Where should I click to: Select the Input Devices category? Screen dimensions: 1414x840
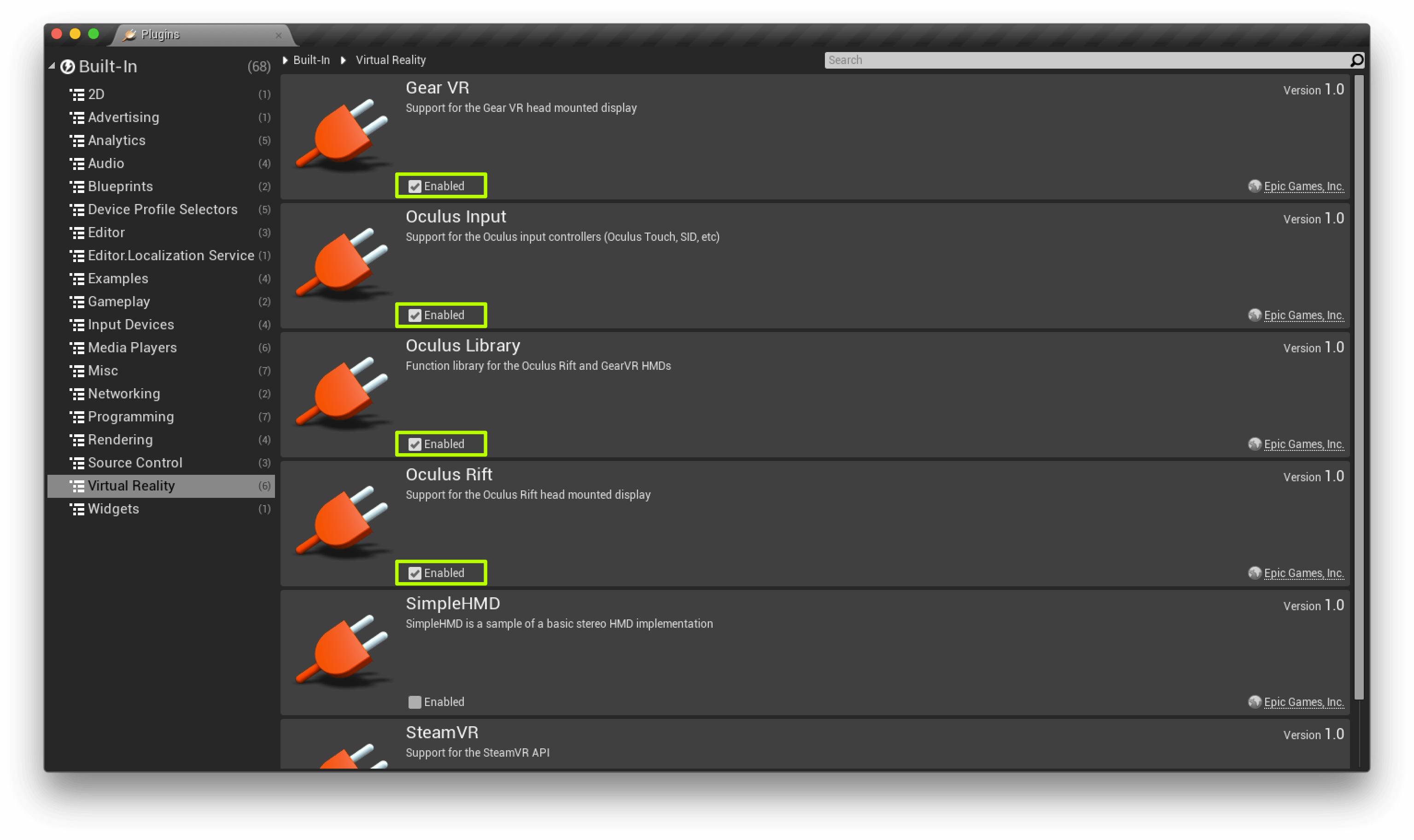130,324
